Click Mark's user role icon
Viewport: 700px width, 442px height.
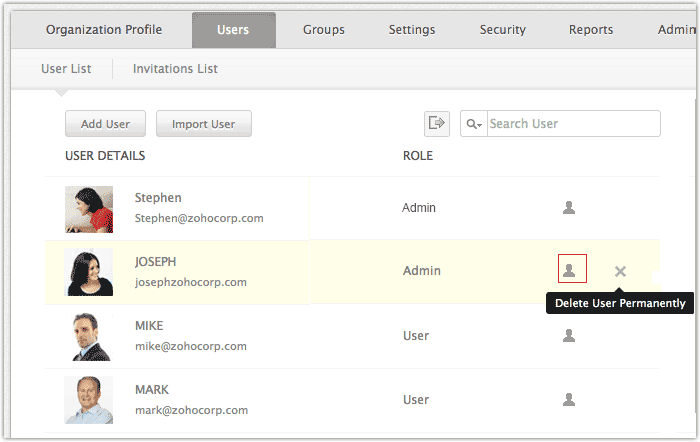[569, 399]
